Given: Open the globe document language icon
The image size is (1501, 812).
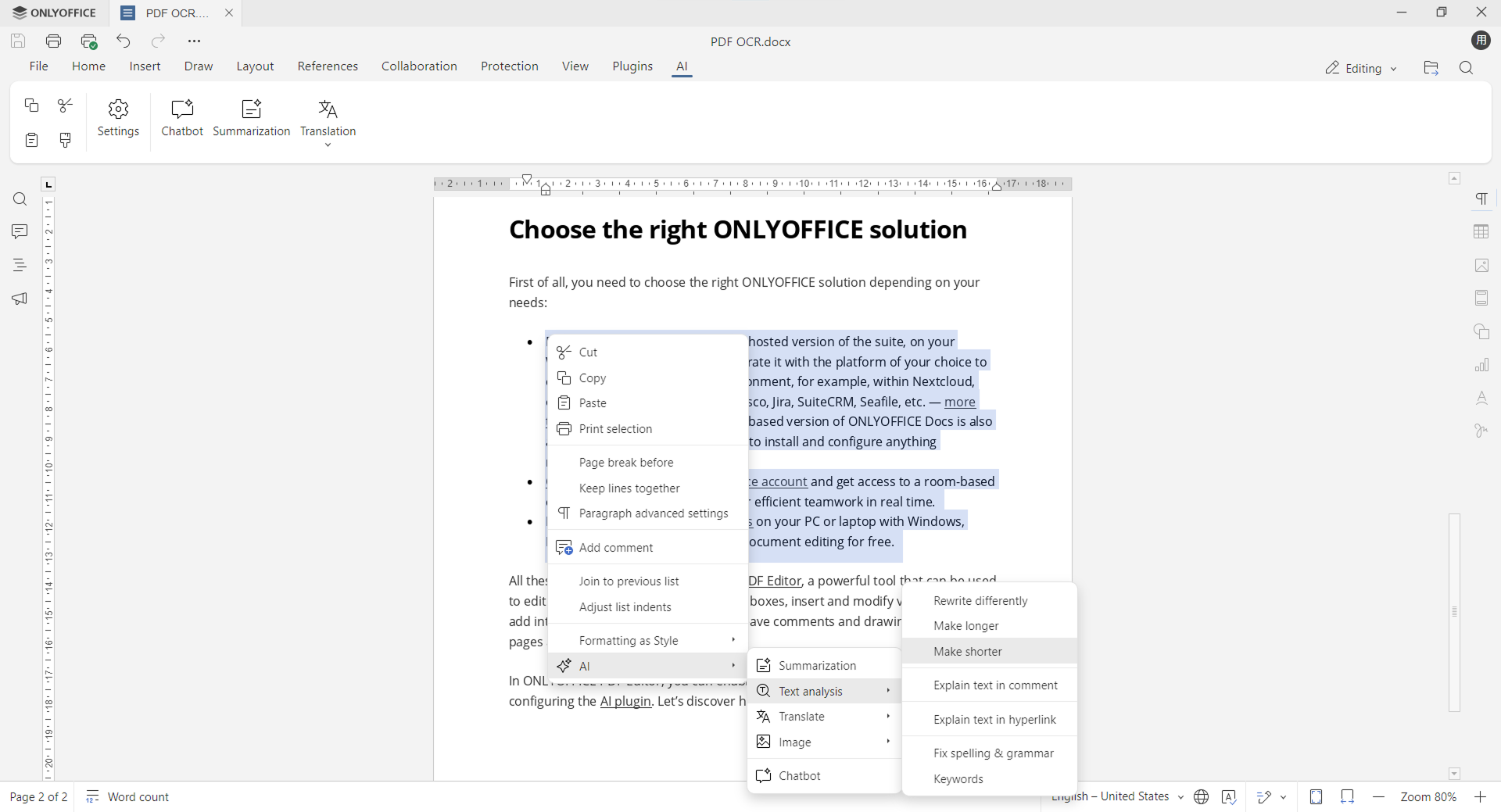Looking at the screenshot, I should [x=1202, y=796].
